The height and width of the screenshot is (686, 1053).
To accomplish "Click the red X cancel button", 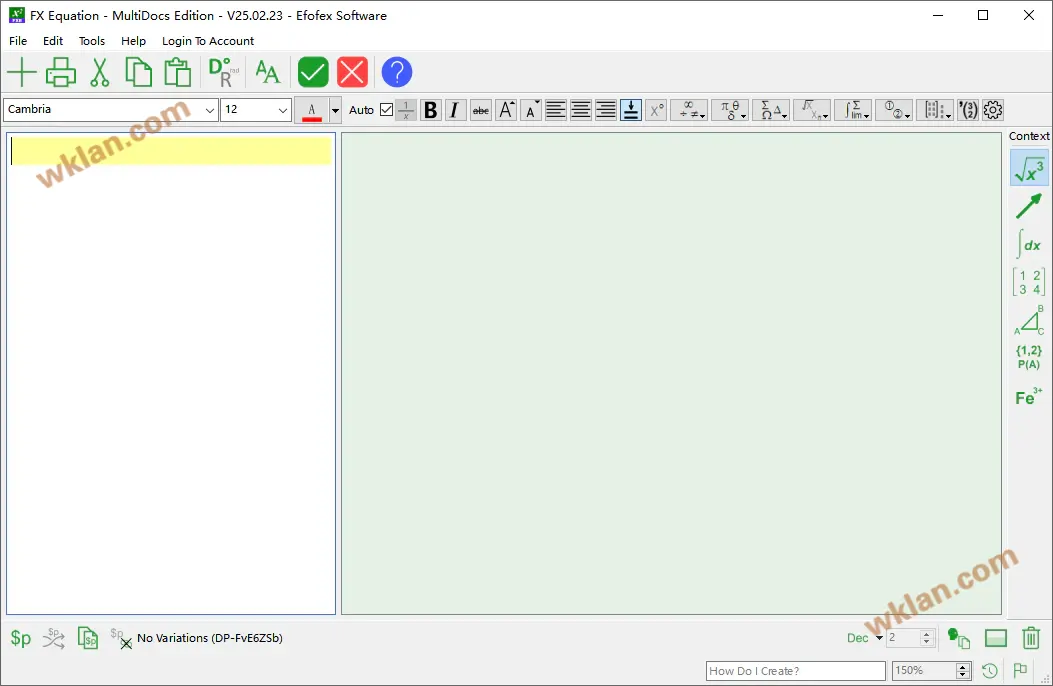I will [x=353, y=72].
